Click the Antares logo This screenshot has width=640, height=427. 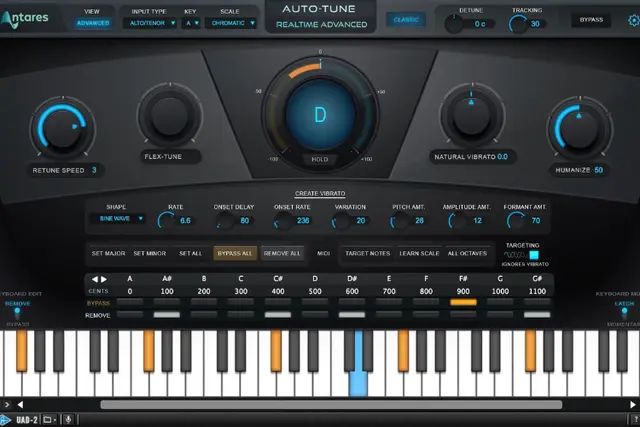24,19
